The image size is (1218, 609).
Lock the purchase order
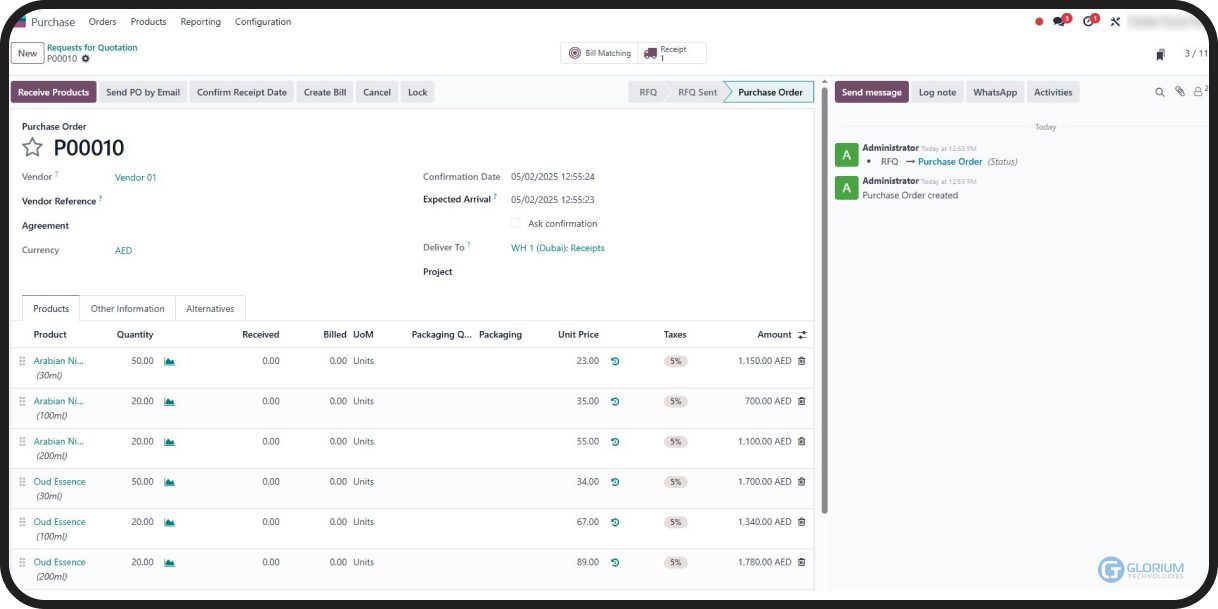click(418, 92)
